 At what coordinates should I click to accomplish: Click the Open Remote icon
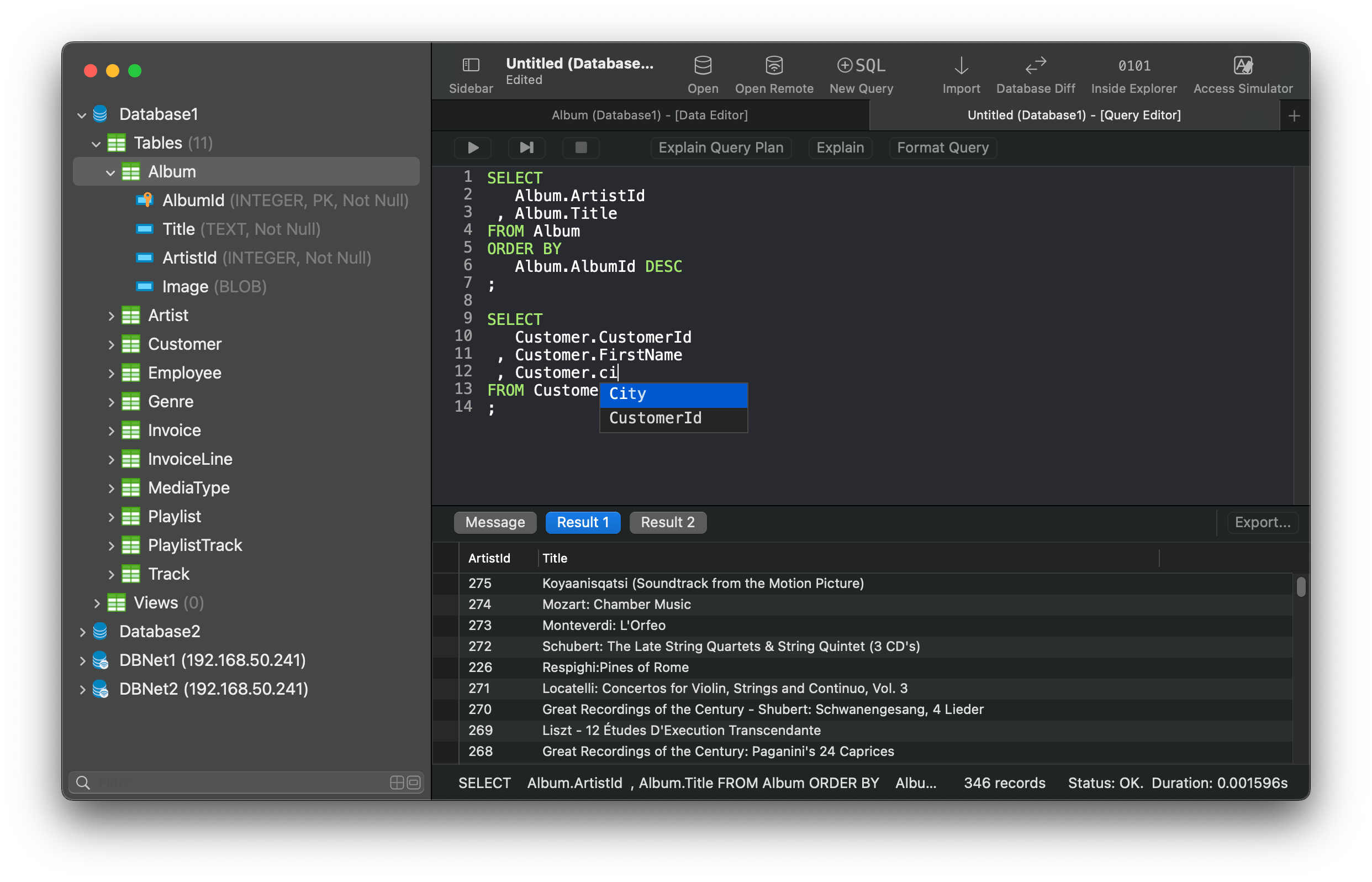click(773, 65)
